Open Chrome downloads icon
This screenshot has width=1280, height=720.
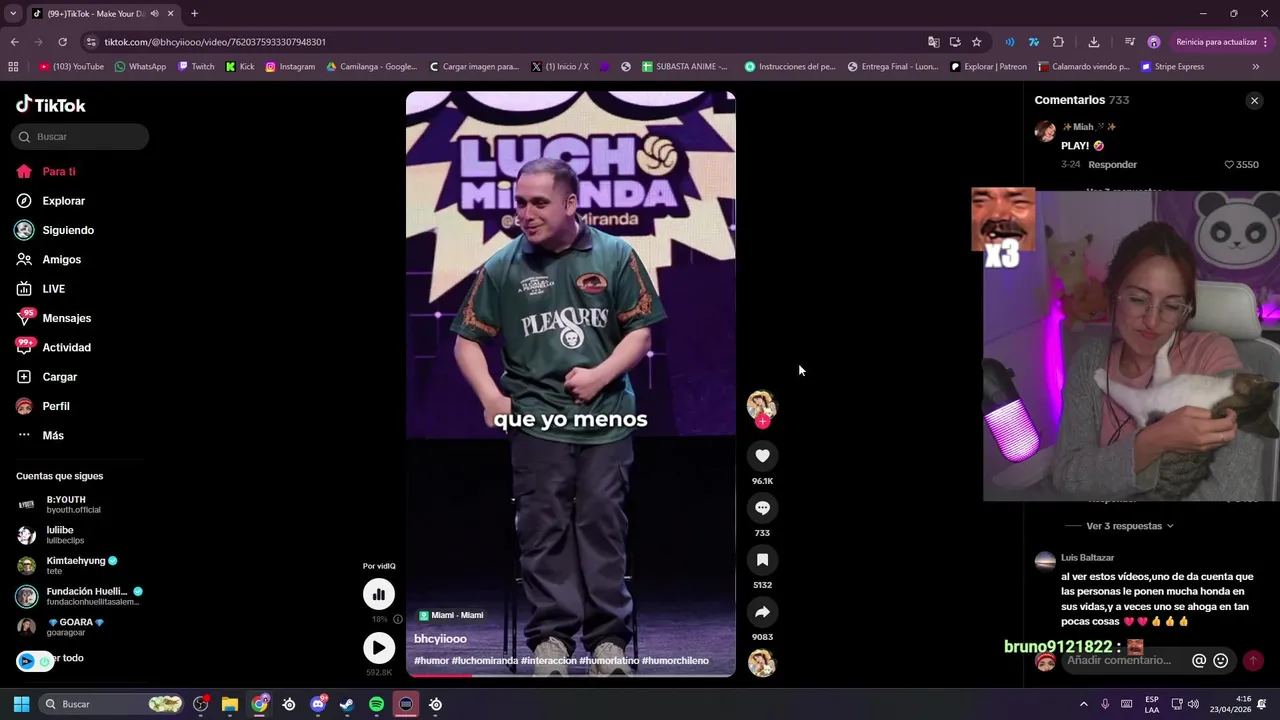coord(1093,42)
